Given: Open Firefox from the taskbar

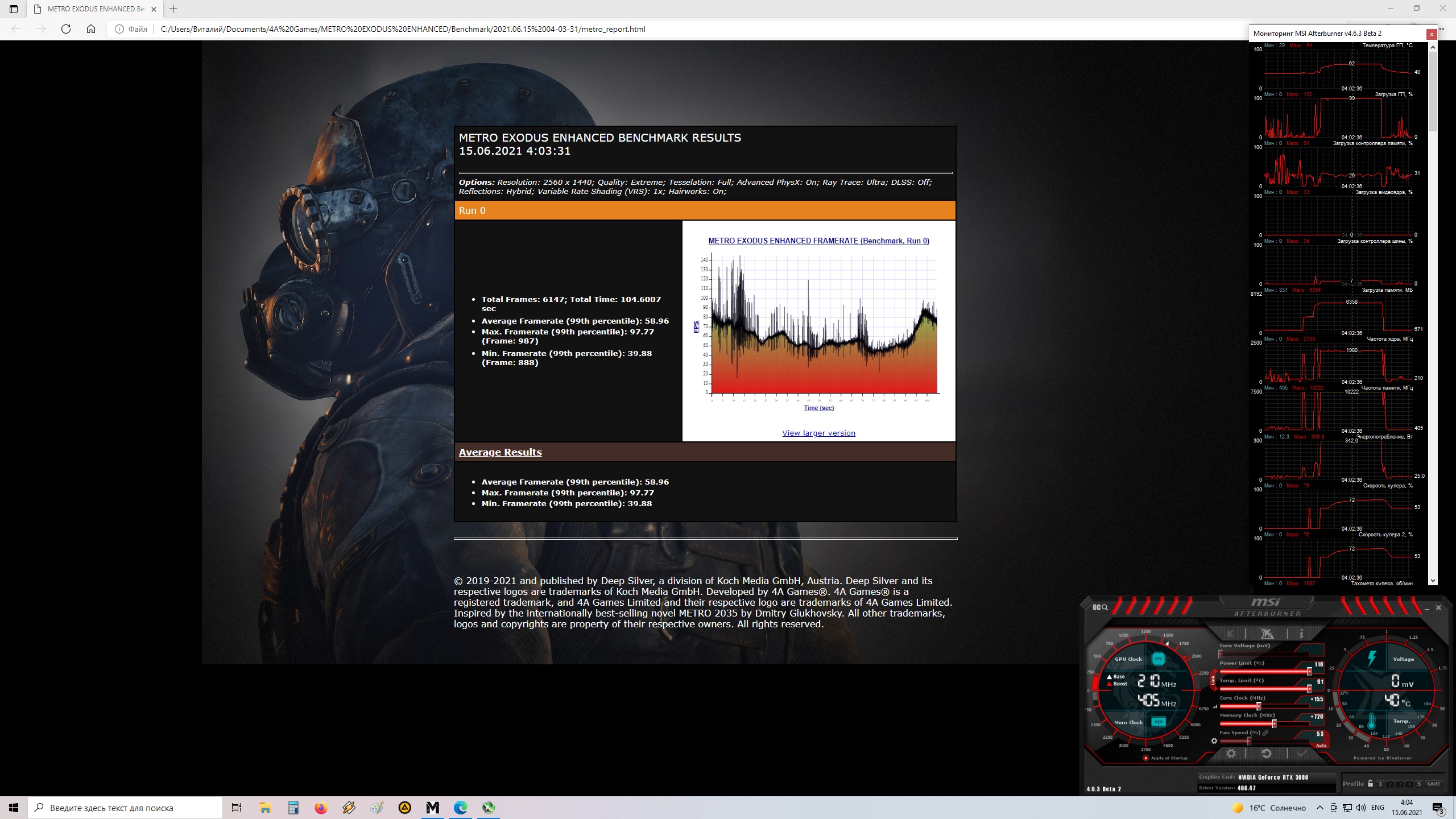Looking at the screenshot, I should tap(321, 808).
